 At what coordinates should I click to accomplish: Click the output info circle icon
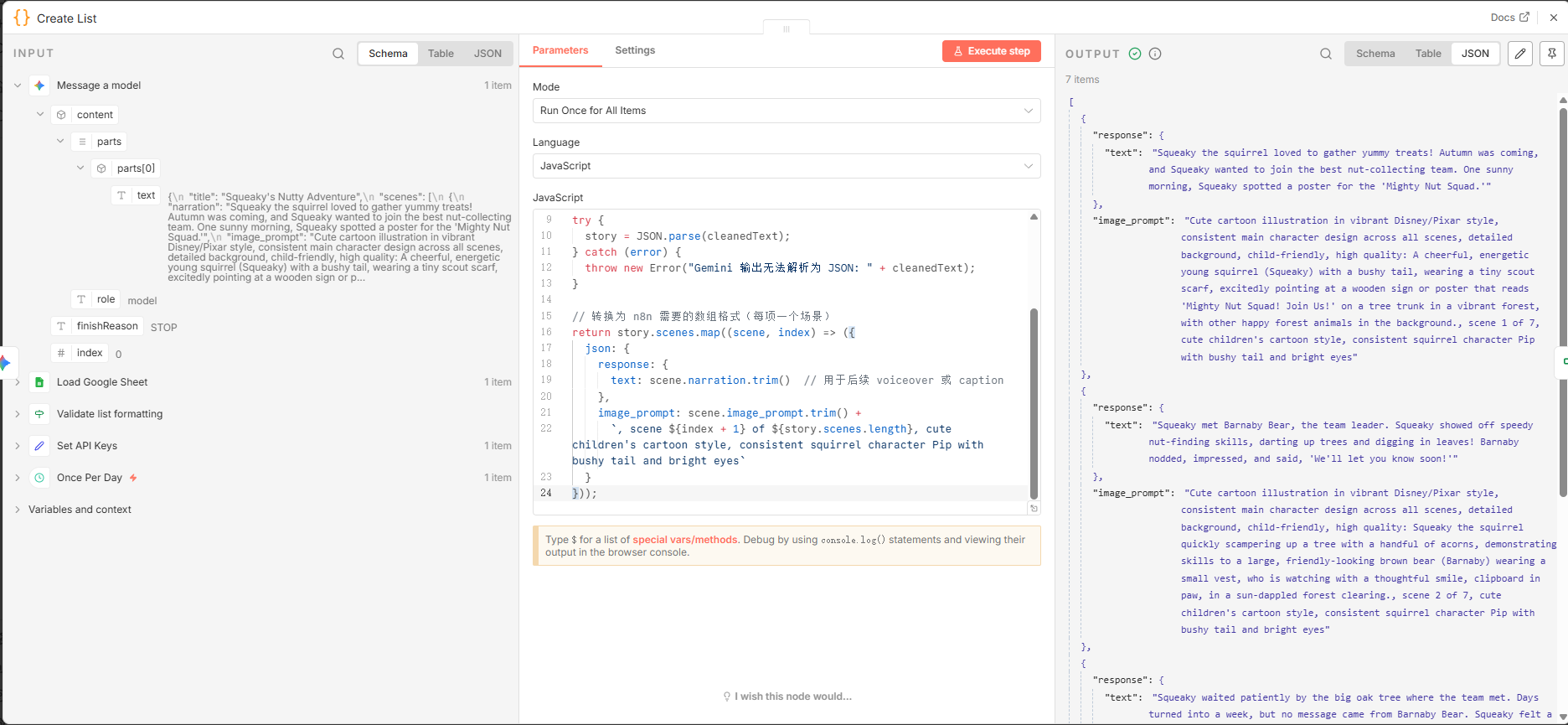[x=1155, y=54]
